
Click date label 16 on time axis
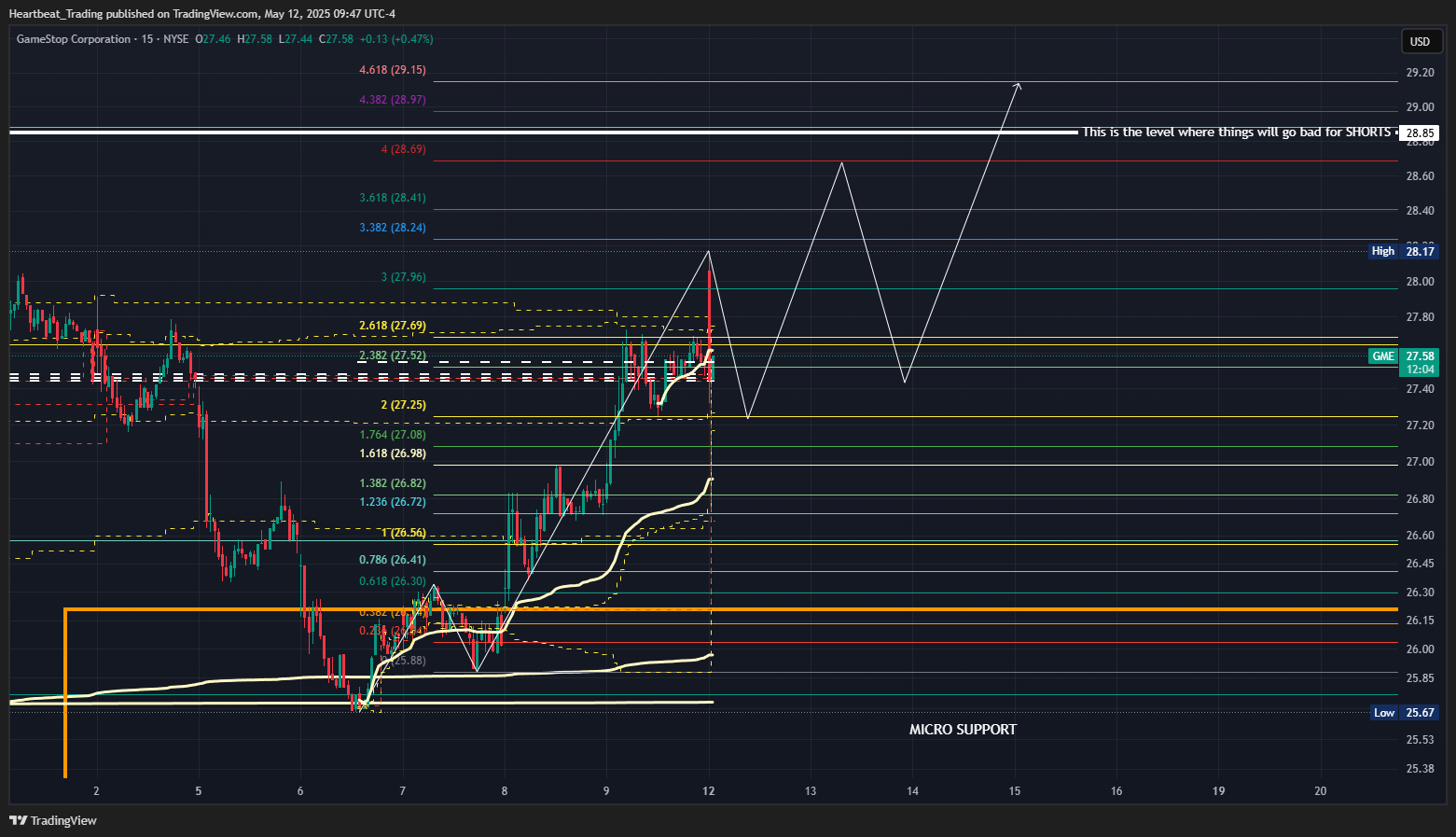pos(1116,791)
